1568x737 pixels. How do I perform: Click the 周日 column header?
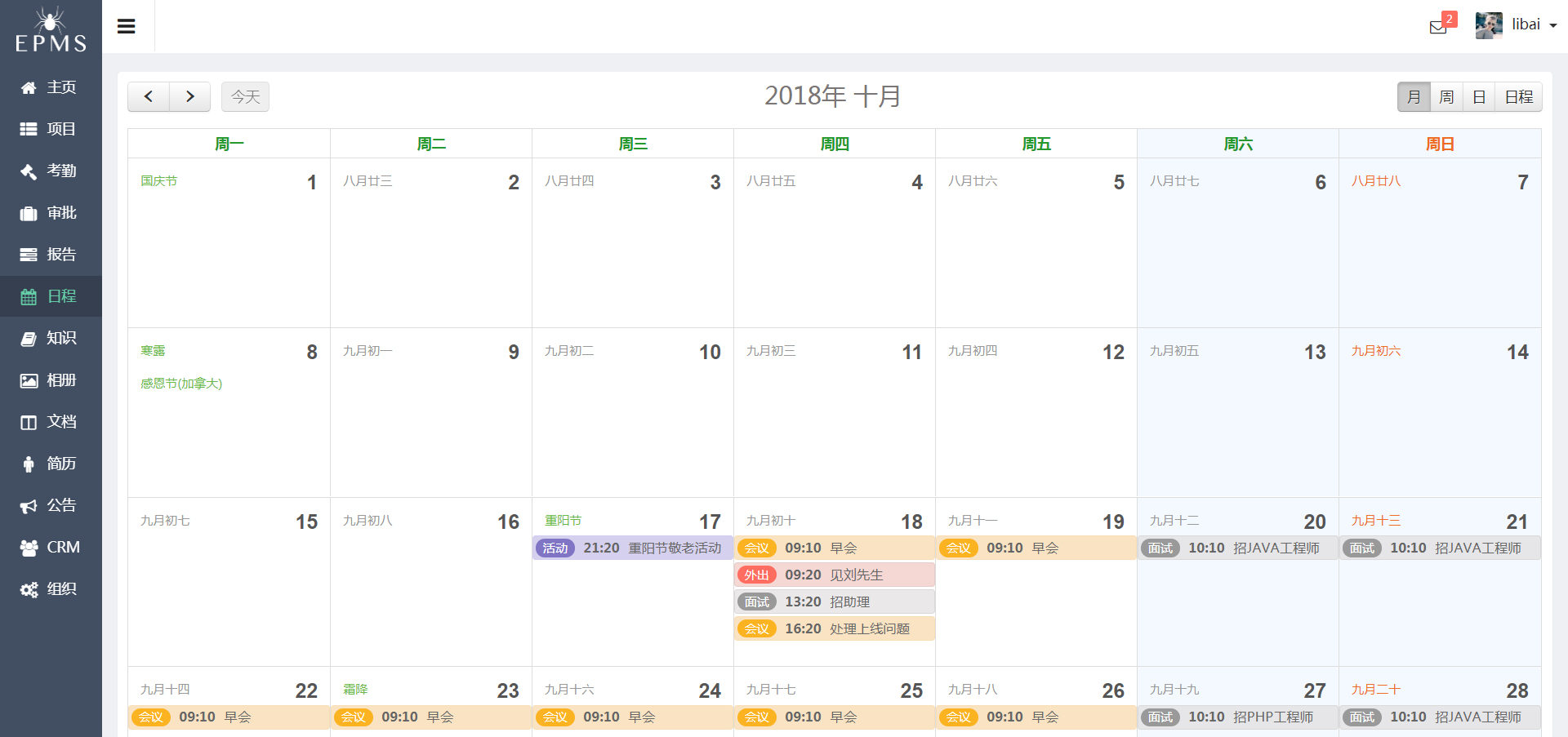(x=1440, y=144)
